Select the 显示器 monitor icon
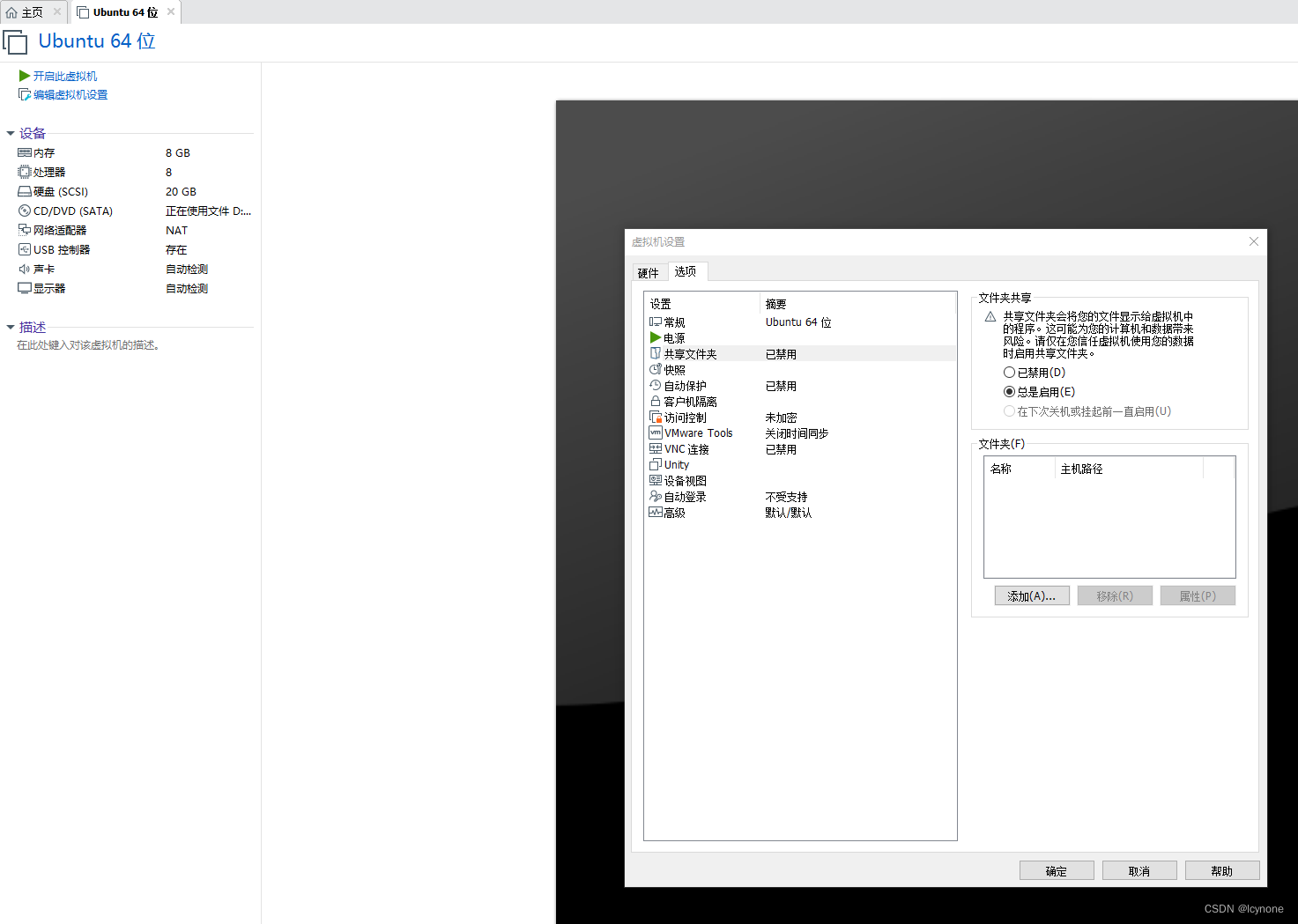The width and height of the screenshot is (1298, 924). 25,288
